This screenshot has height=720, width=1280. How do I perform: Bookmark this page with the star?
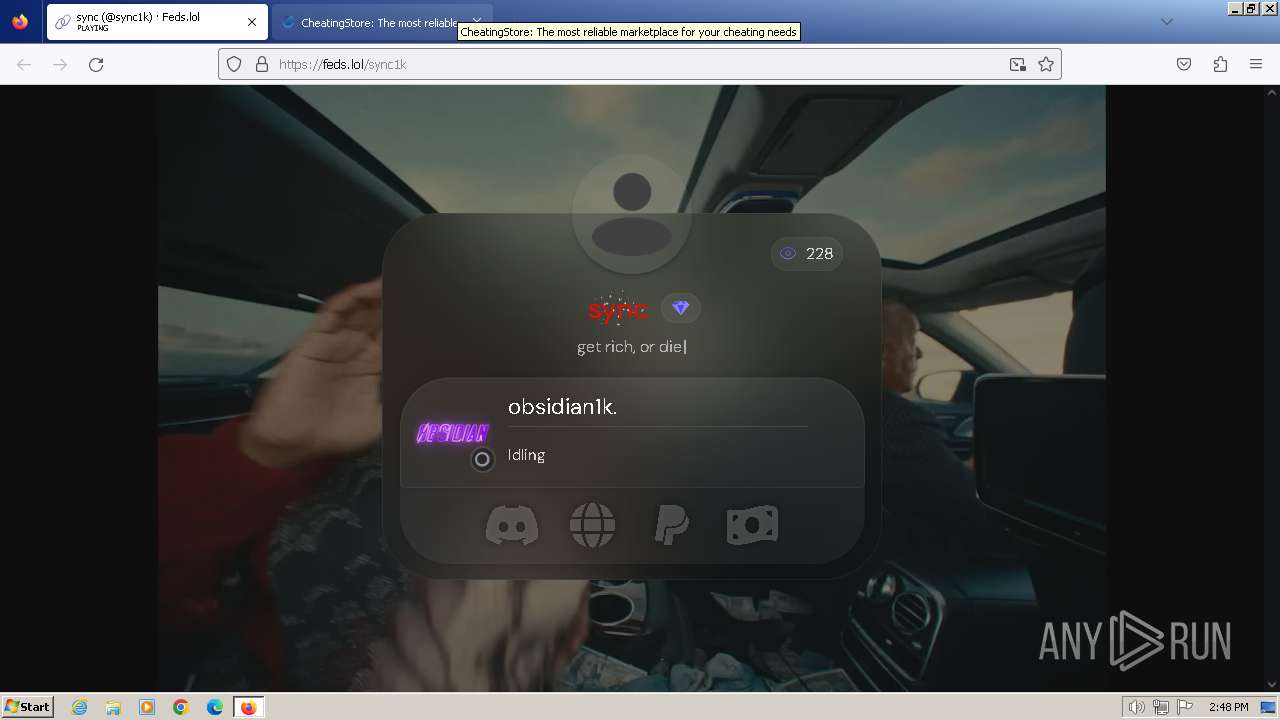click(x=1046, y=64)
